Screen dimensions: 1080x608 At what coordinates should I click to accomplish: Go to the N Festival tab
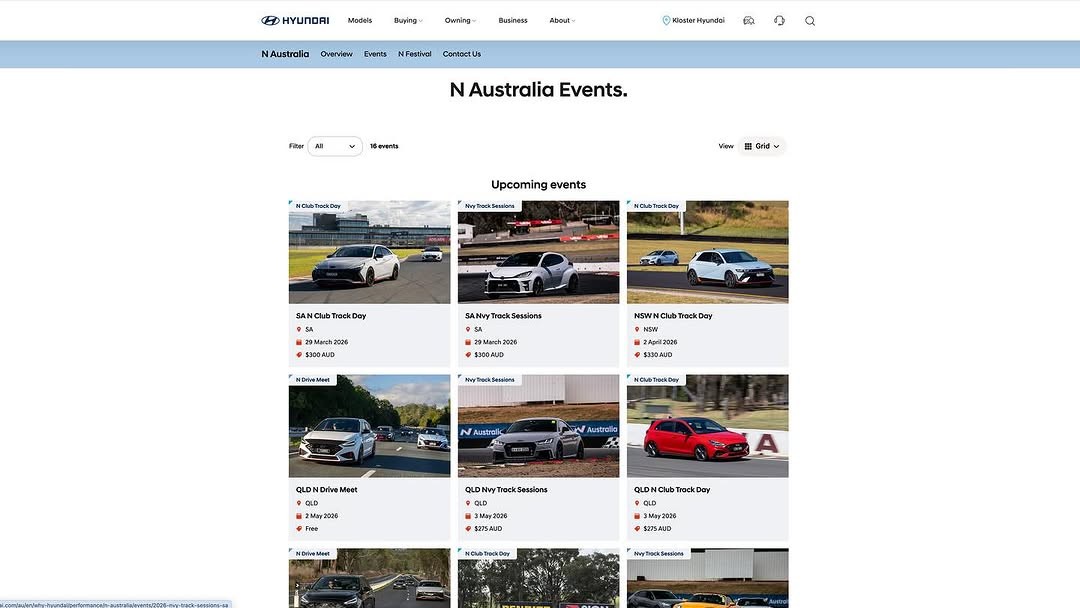point(415,54)
